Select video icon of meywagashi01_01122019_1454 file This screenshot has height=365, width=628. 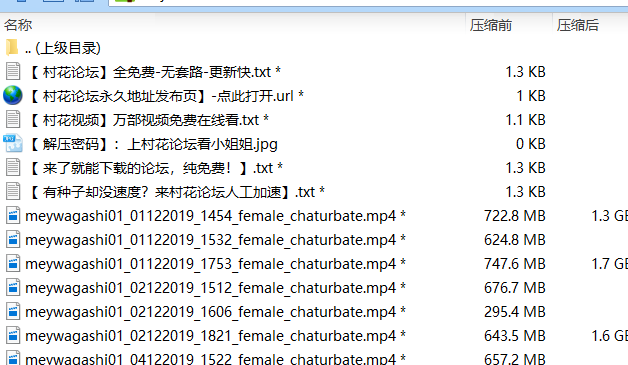point(13,216)
